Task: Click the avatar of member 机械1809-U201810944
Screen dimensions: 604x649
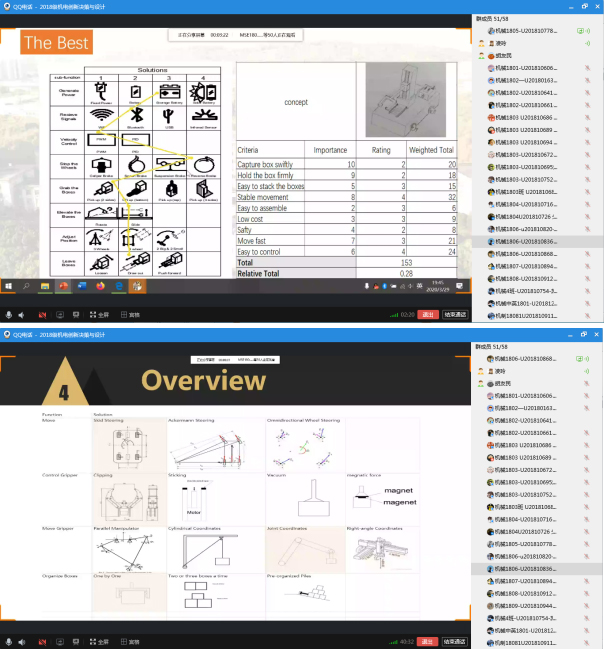Action: (x=489, y=606)
